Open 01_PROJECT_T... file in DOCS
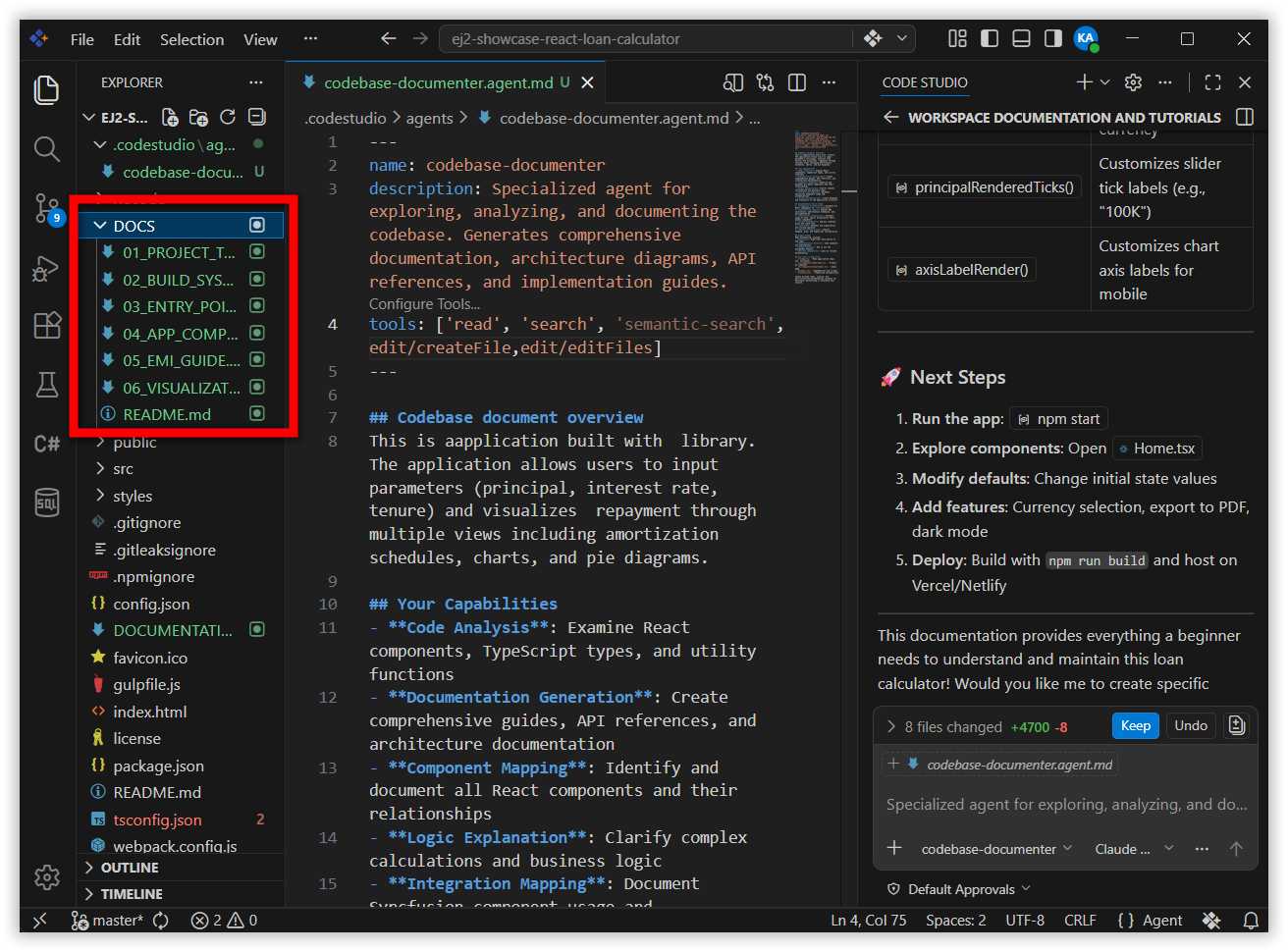 point(181,252)
